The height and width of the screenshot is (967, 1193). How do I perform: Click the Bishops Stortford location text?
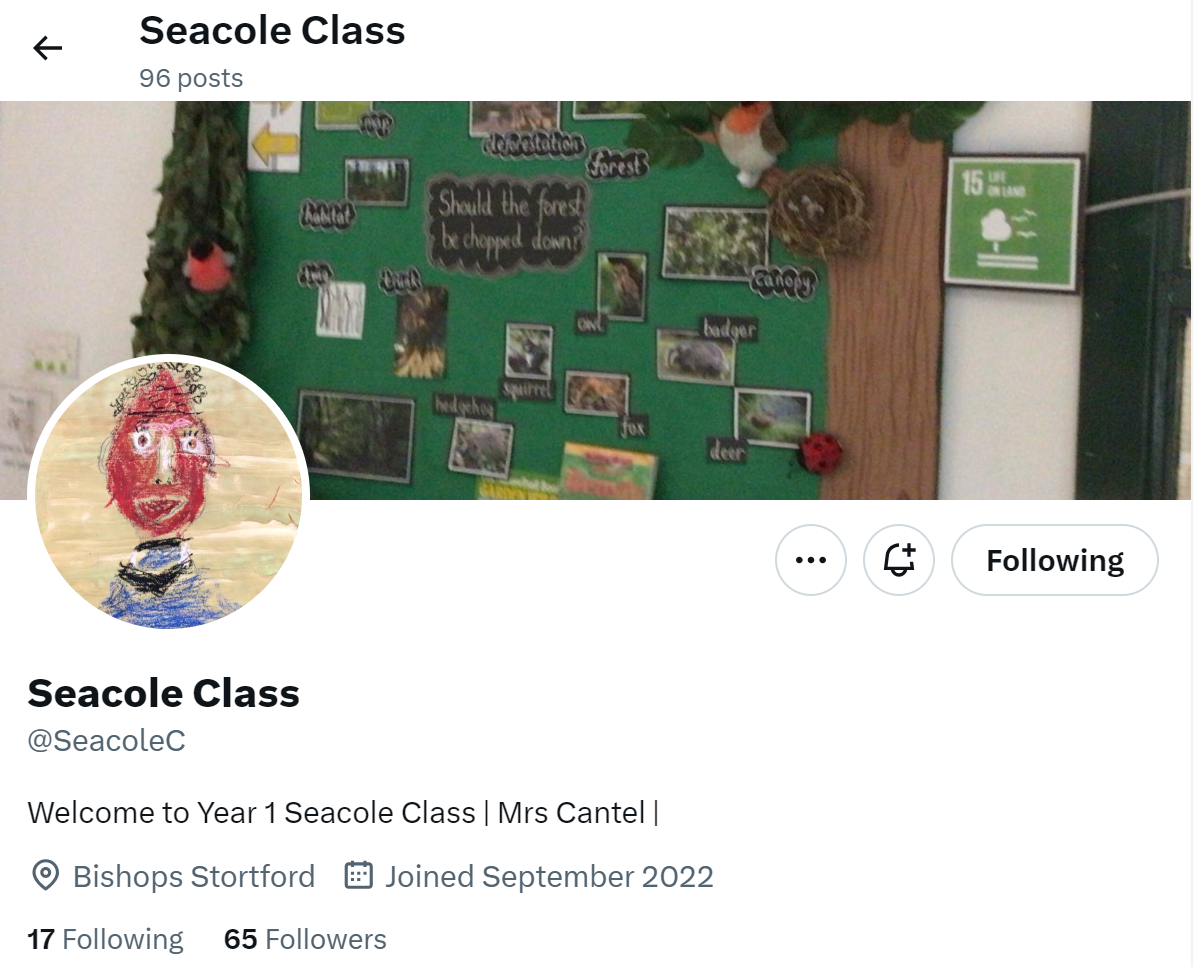tap(194, 876)
